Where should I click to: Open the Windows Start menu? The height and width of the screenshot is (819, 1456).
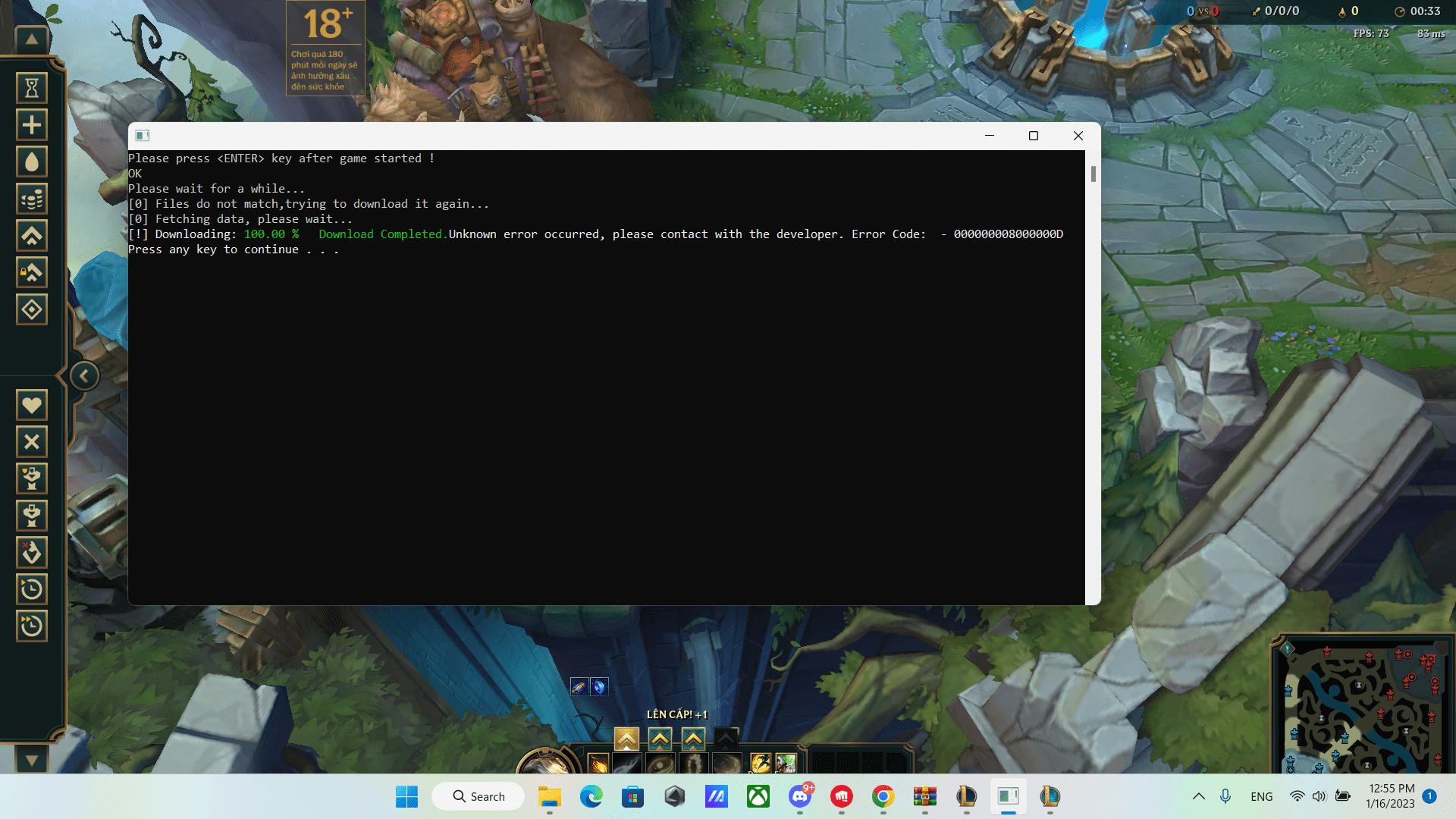point(406,796)
